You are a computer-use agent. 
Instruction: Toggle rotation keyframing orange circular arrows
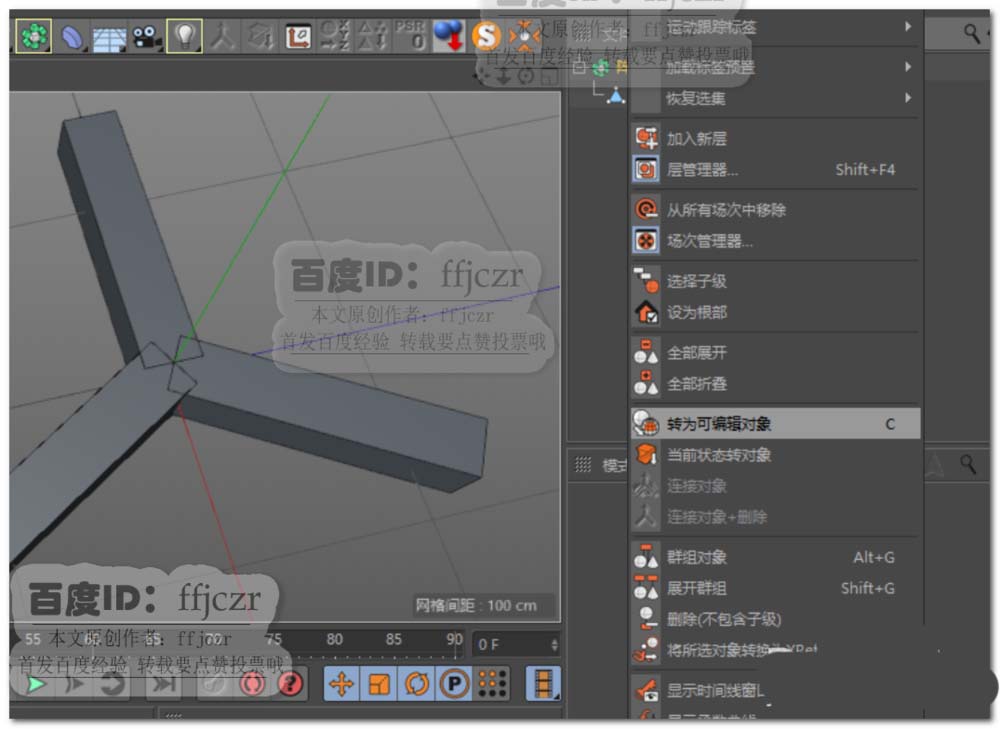click(416, 684)
